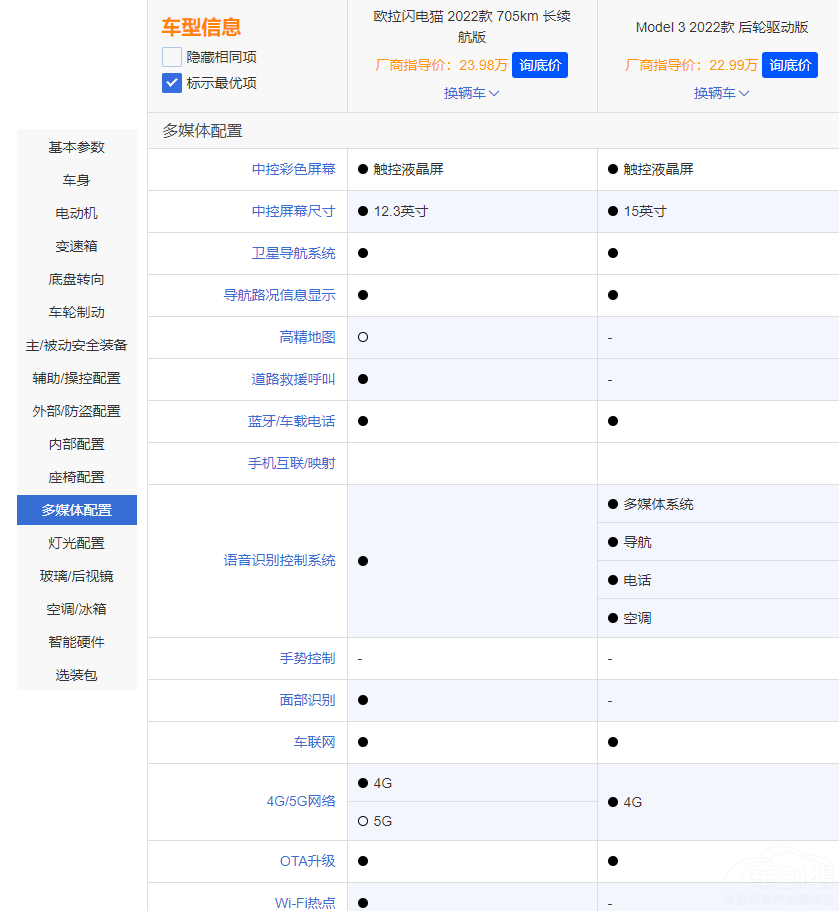Viewport: 839px width, 911px height.
Task: Check the 隐藏相同项 checkbox
Action: (x=172, y=58)
